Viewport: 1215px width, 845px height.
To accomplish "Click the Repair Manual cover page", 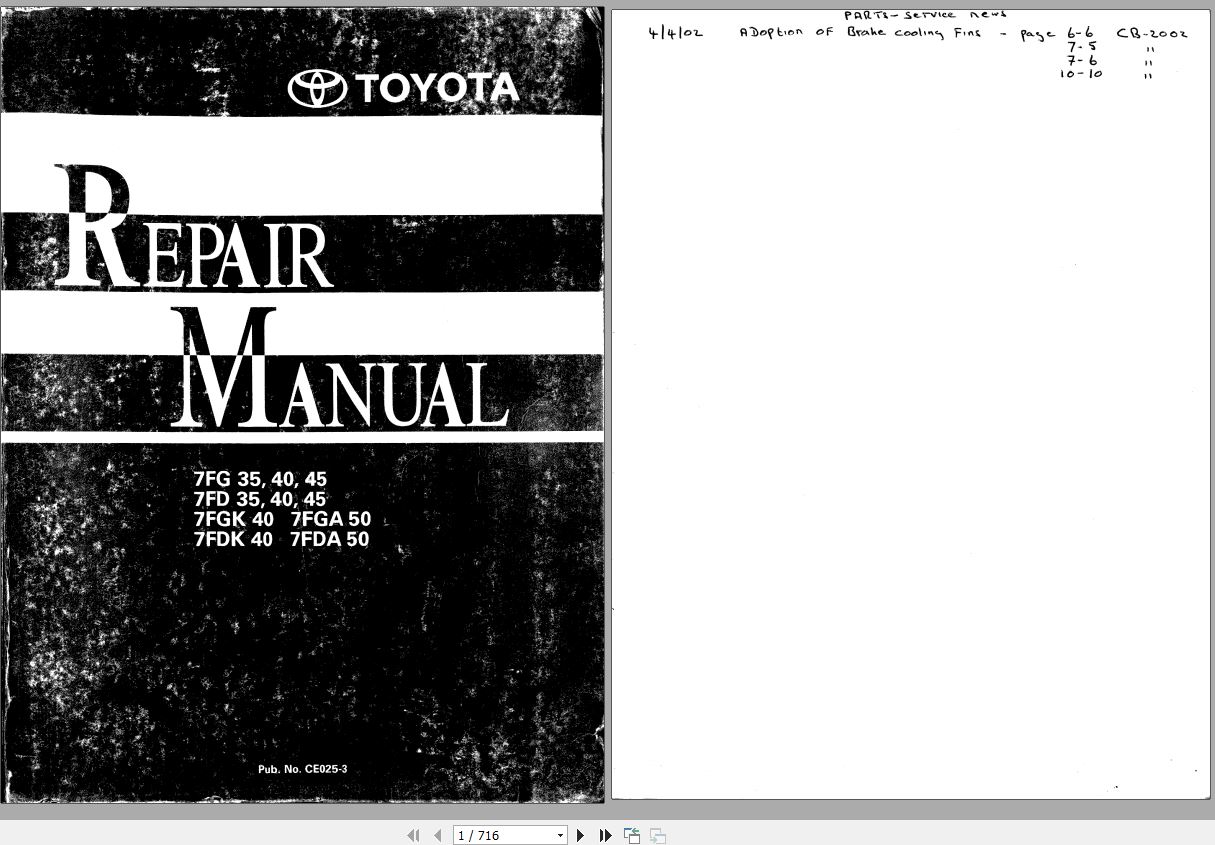I will click(302, 404).
